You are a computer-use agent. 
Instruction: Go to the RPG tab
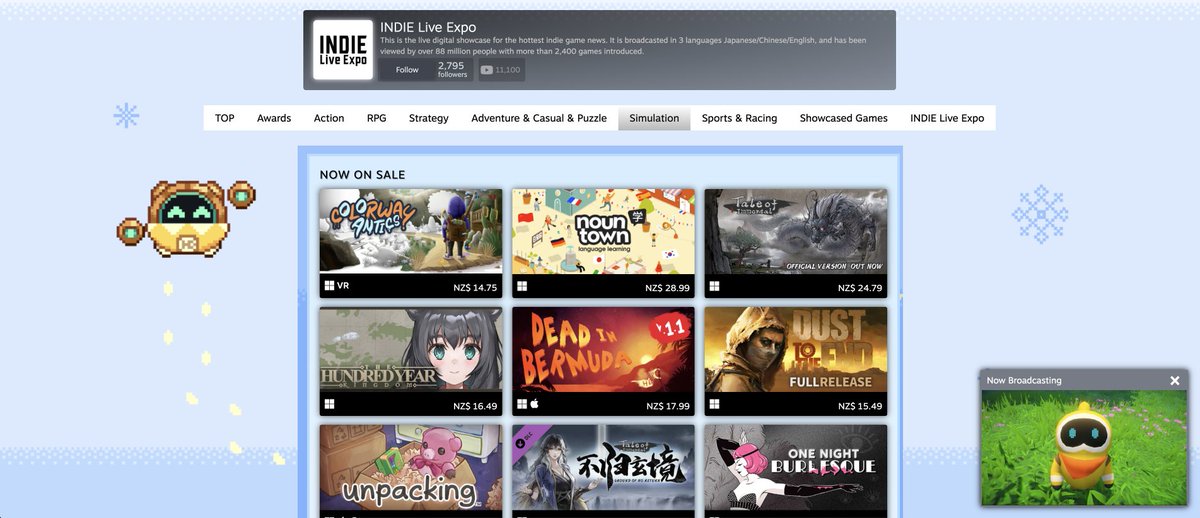pos(376,118)
